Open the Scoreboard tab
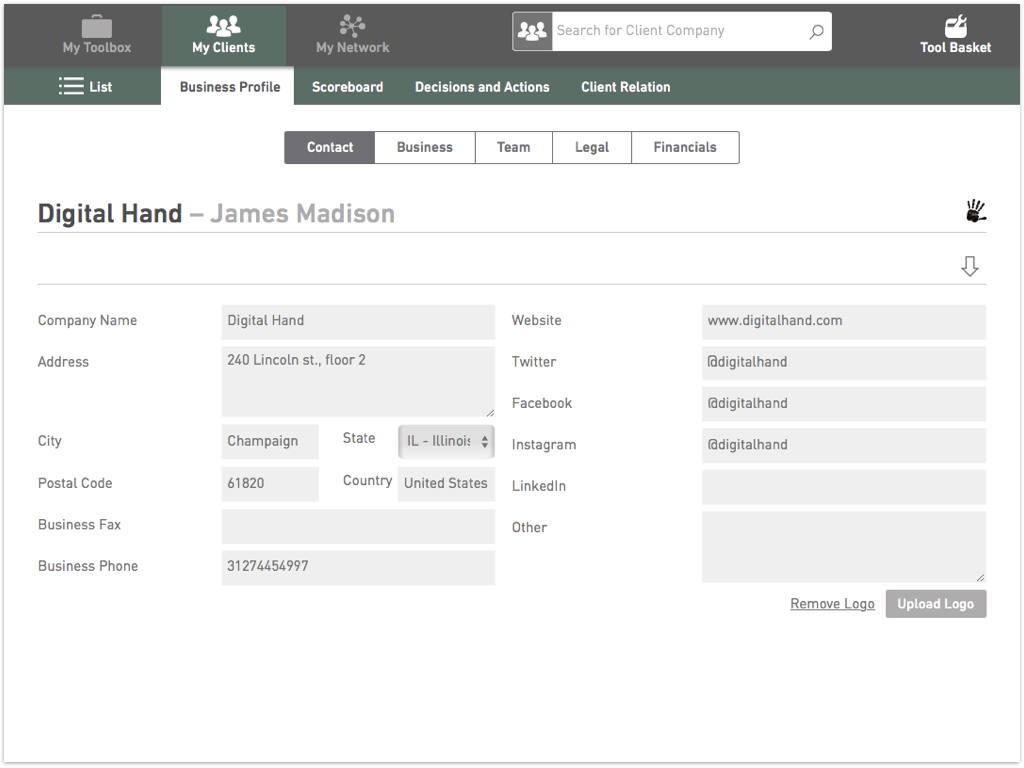 347,87
